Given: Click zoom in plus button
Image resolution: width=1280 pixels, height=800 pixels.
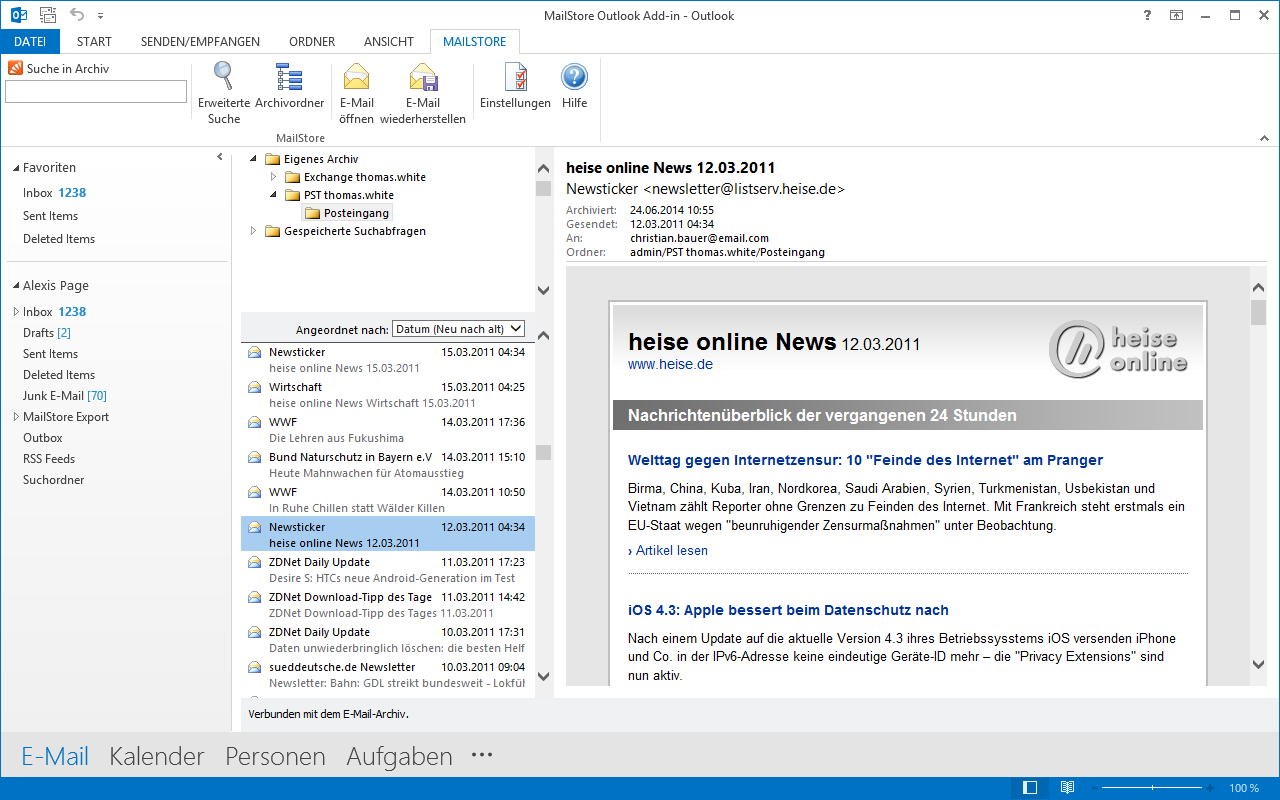Looking at the screenshot, I should pos(1208,788).
